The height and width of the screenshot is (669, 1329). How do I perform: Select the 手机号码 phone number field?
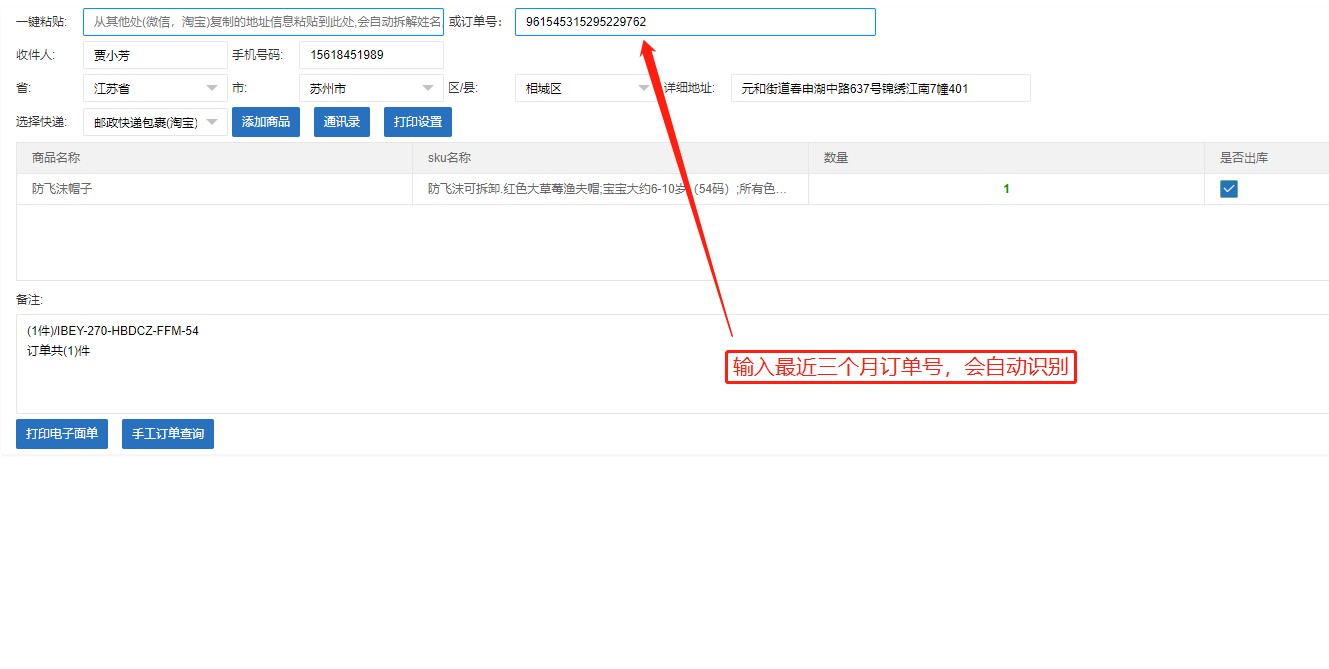click(x=370, y=55)
